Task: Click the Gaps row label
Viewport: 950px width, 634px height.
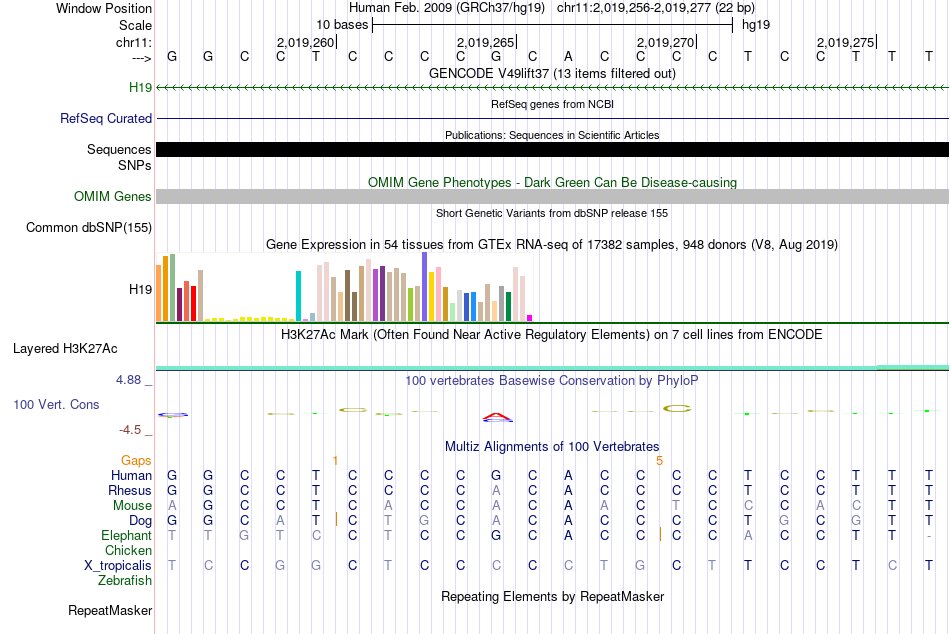Action: 136,461
